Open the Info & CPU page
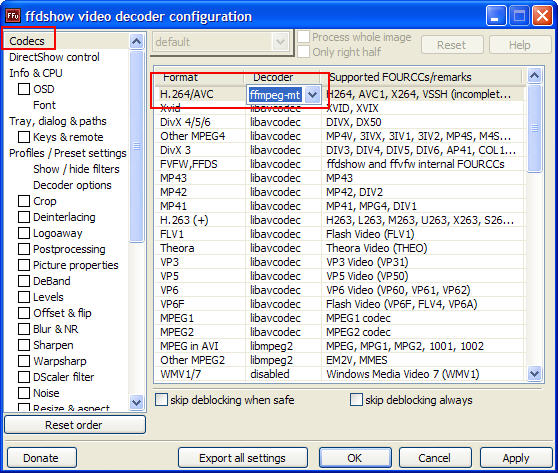558x473 pixels. 36,73
